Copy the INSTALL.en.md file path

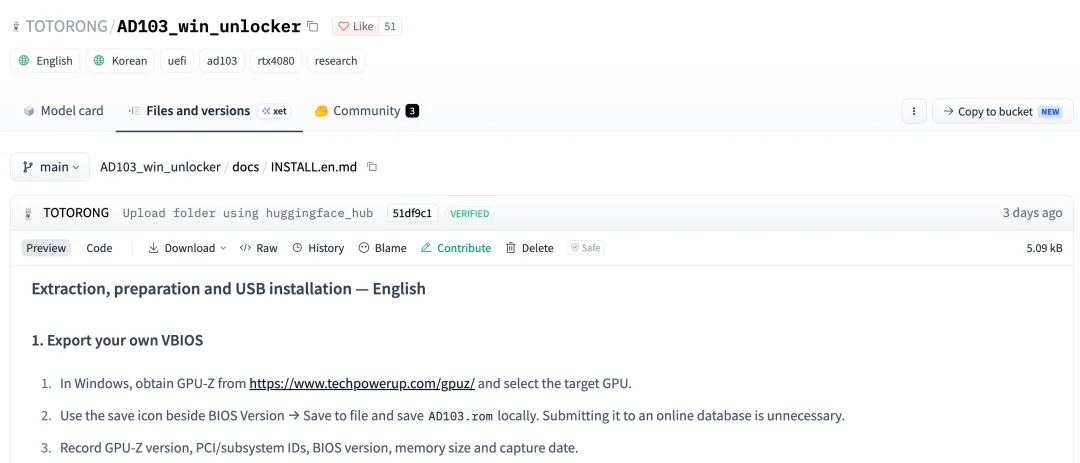(x=372, y=167)
